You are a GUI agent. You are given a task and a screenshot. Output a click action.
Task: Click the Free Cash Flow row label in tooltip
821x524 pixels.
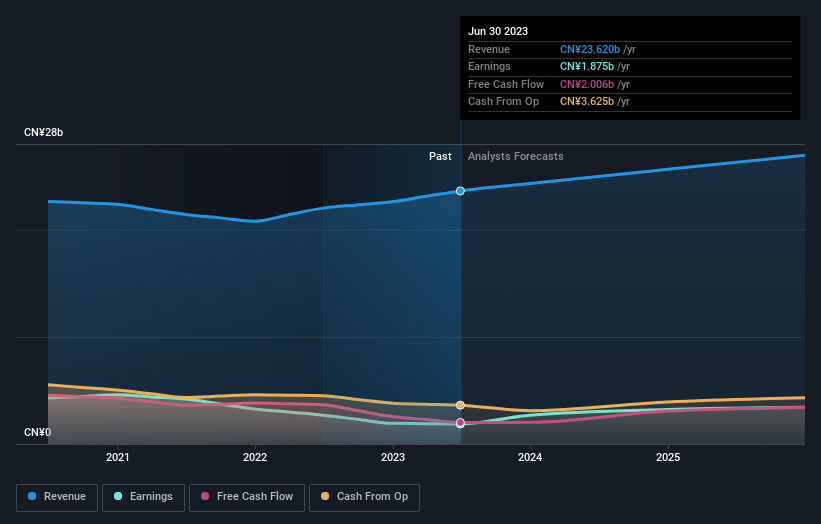pos(506,84)
